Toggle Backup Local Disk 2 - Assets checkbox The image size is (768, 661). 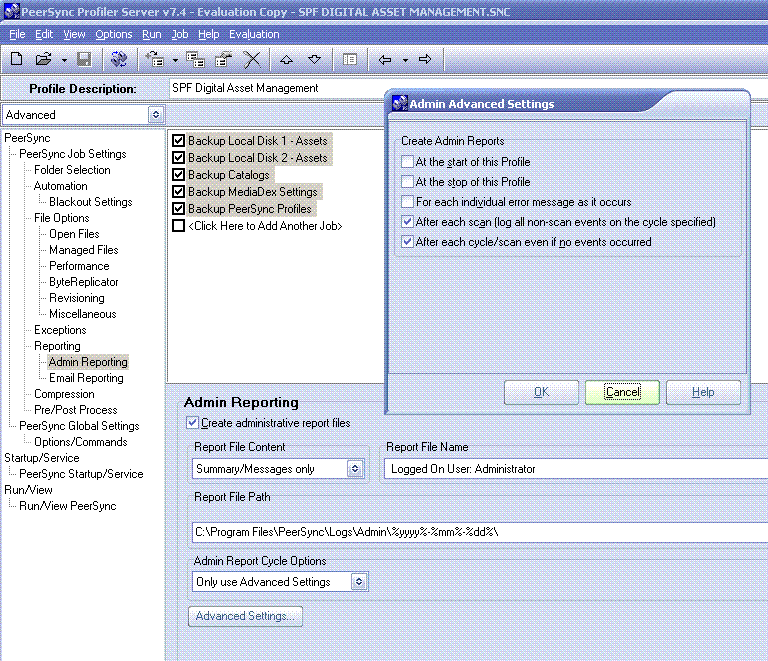(x=178, y=158)
